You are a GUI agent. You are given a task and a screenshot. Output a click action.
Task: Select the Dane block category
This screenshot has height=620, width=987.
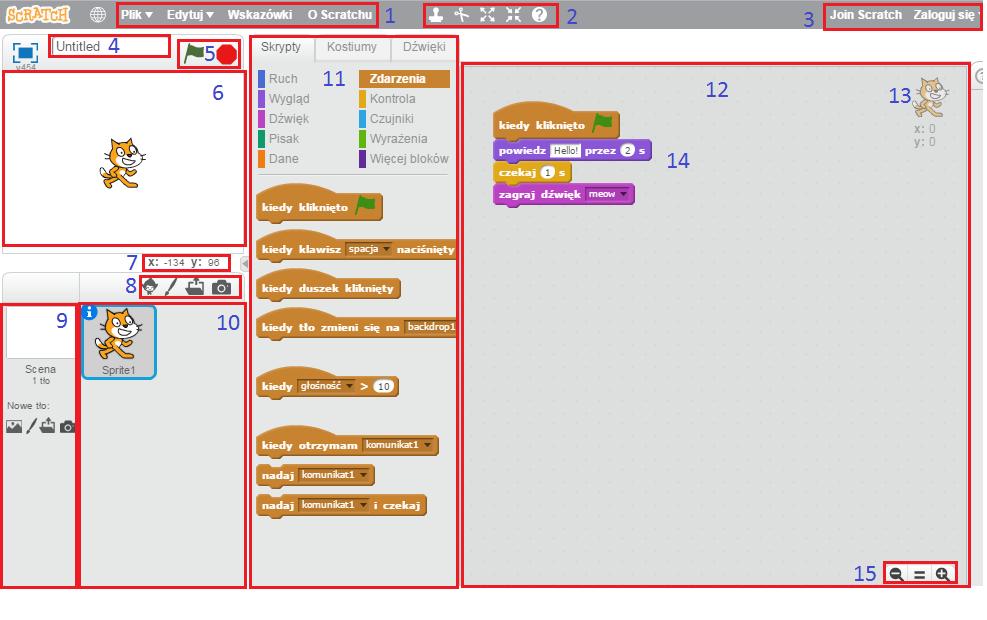tap(278, 159)
